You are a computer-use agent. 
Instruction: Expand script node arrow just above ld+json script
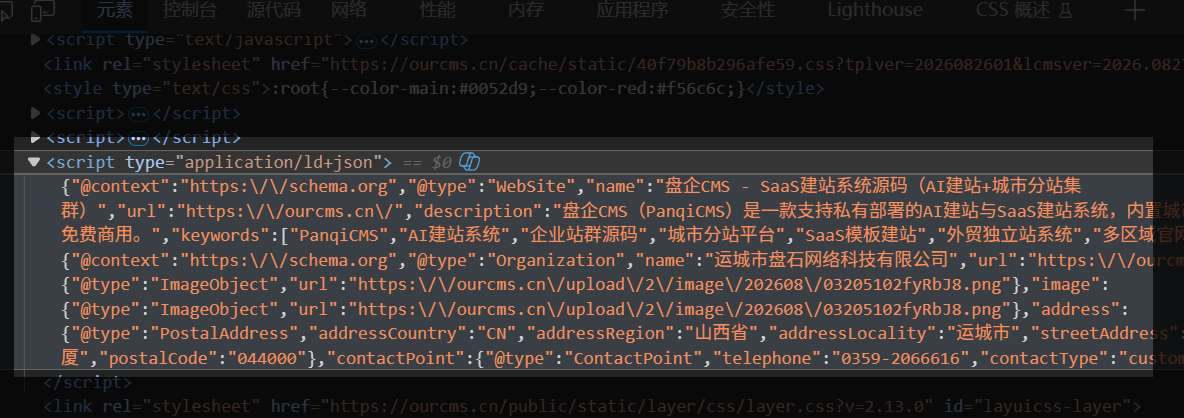pyautogui.click(x=35, y=137)
